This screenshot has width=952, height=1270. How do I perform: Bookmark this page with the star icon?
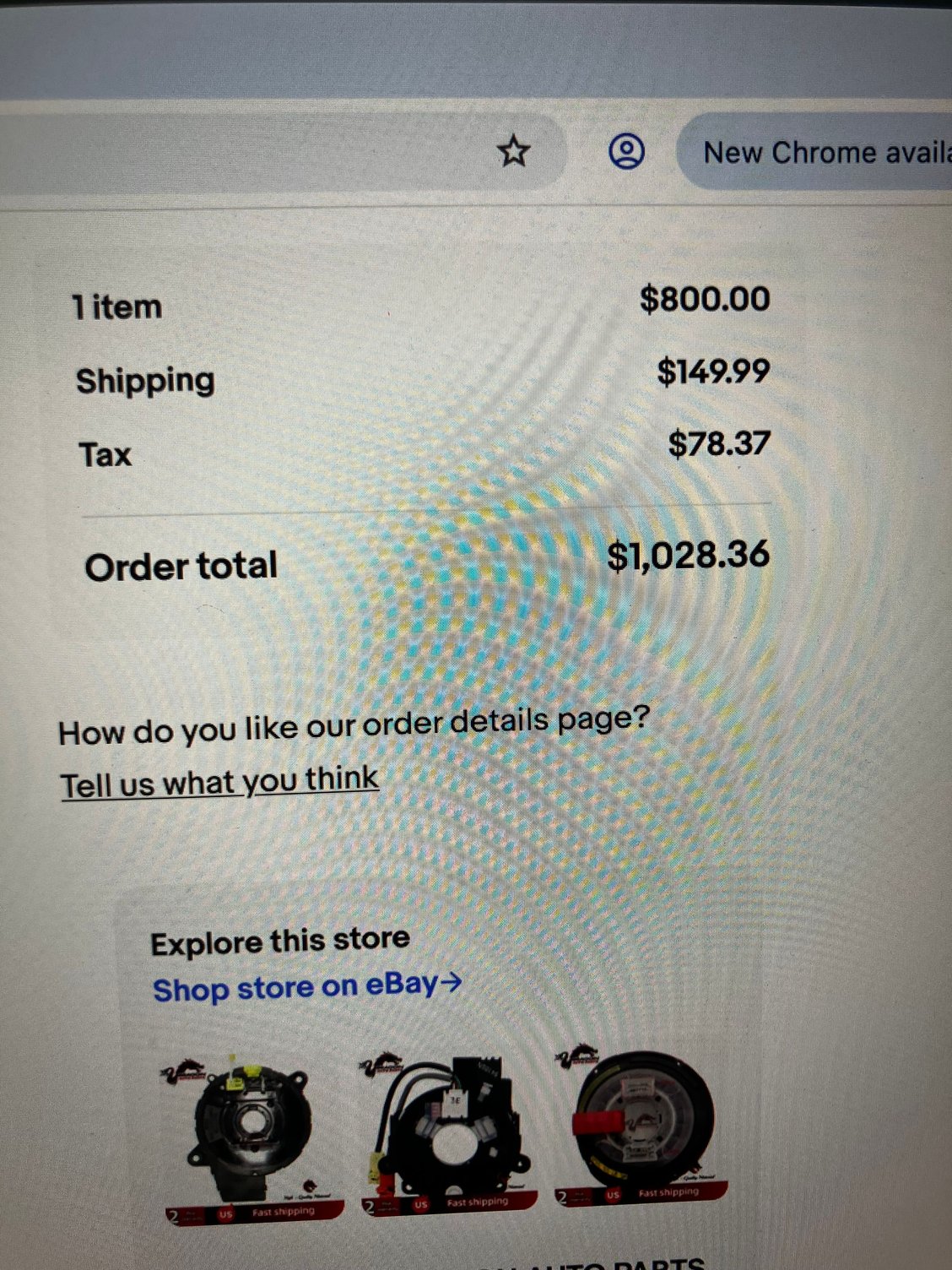pyautogui.click(x=513, y=152)
